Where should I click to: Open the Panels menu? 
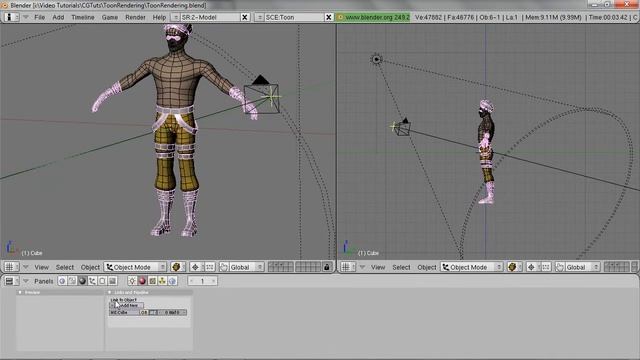[x=44, y=281]
